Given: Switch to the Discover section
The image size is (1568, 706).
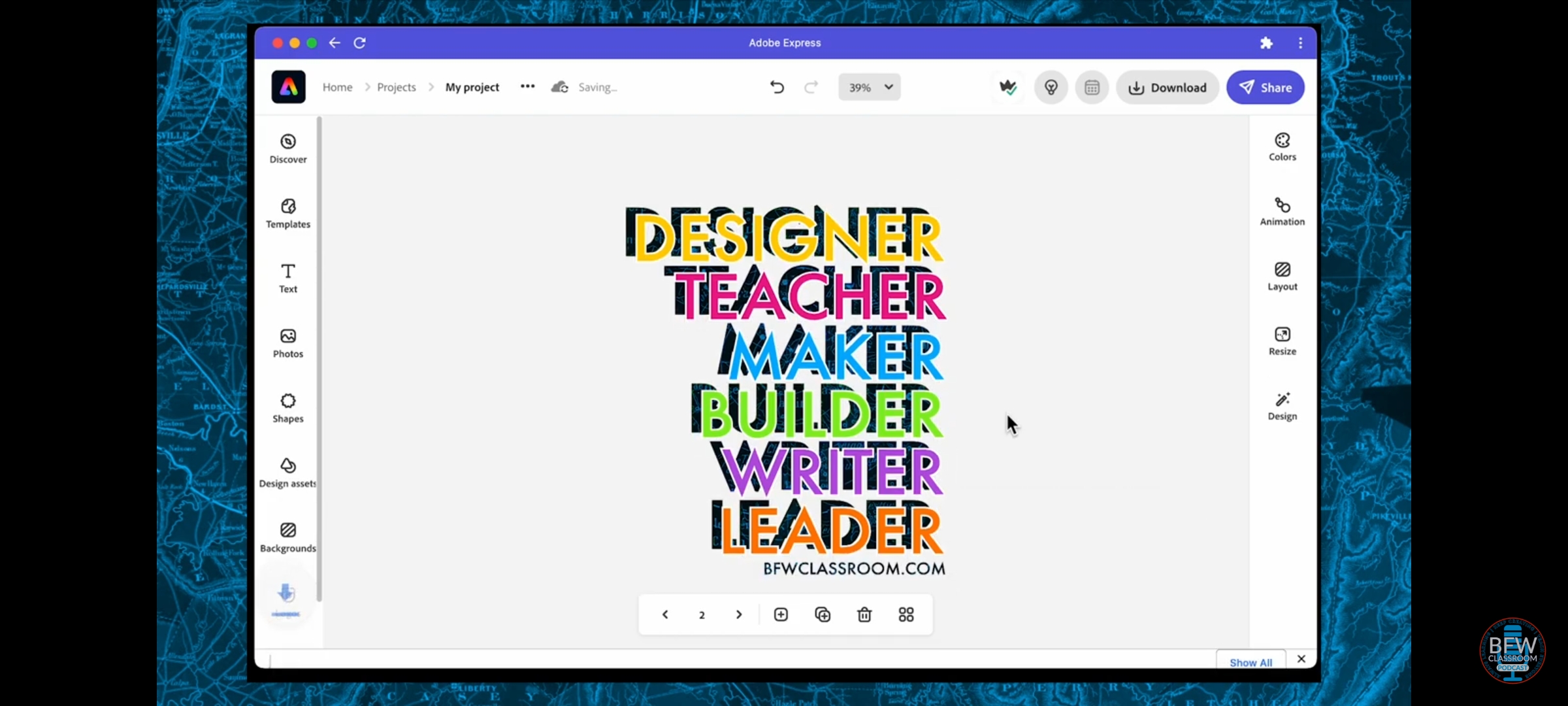Looking at the screenshot, I should coord(287,148).
